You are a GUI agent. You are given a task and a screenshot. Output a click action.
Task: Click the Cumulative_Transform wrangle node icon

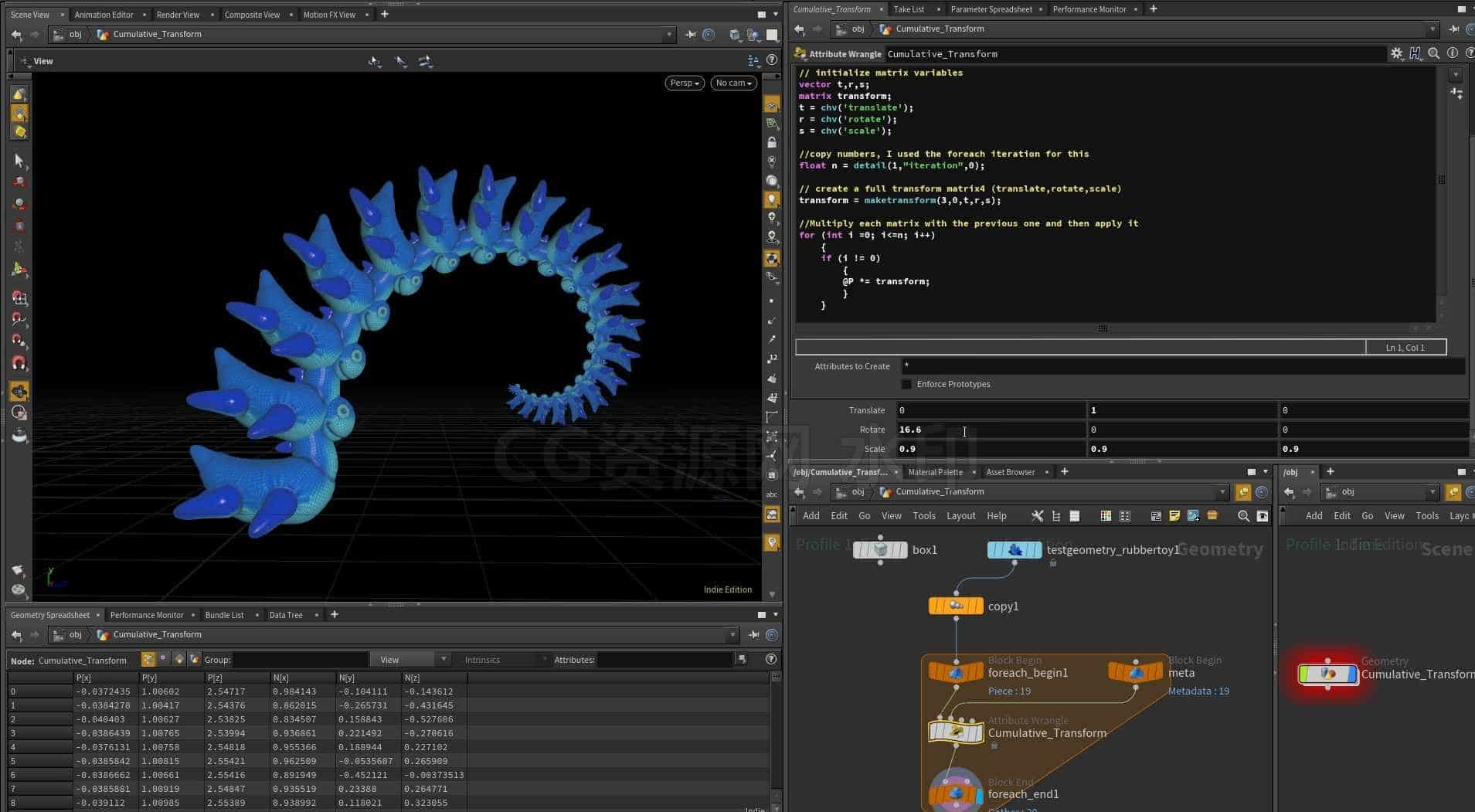pyautogui.click(x=956, y=732)
